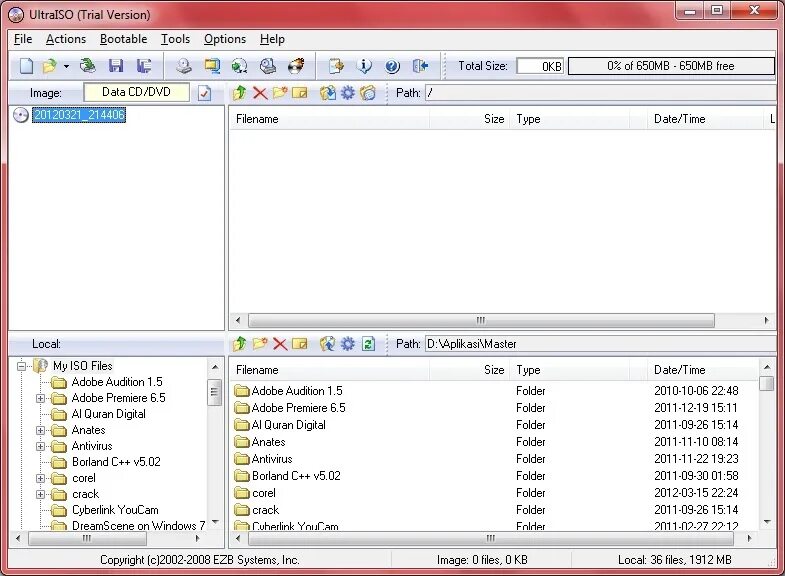Viewport: 785px width, 576px height.
Task: Click the image file list horizontal scrollbar
Action: pyautogui.click(x=481, y=320)
